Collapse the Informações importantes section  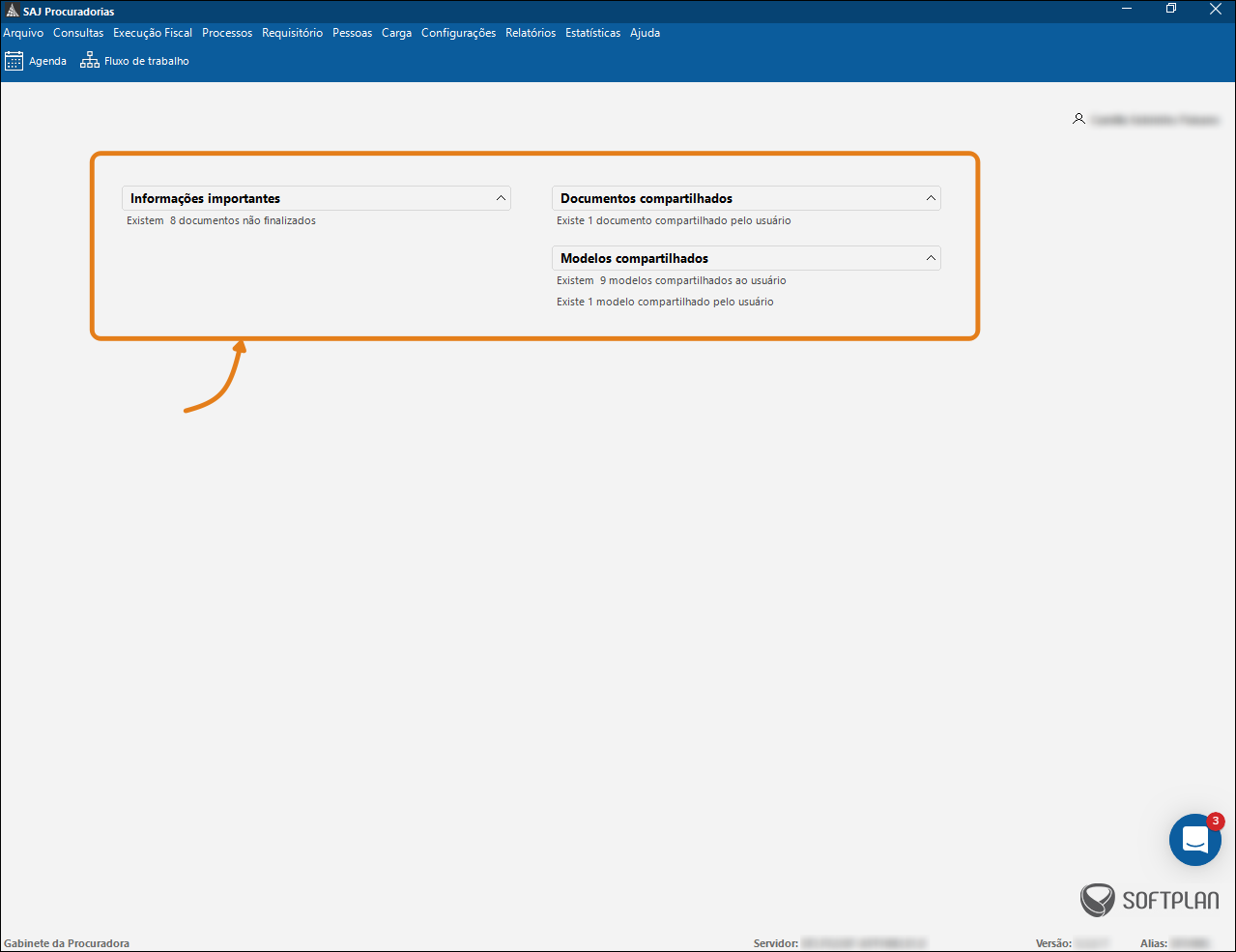click(501, 198)
